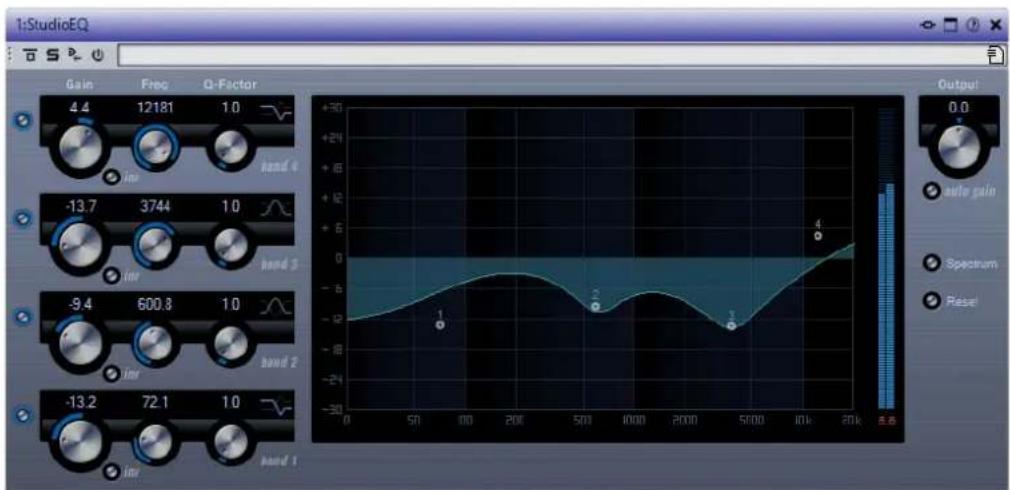Screen dimensions: 1010x490
Task: Toggle the band 1 enable button
Action: point(24,416)
